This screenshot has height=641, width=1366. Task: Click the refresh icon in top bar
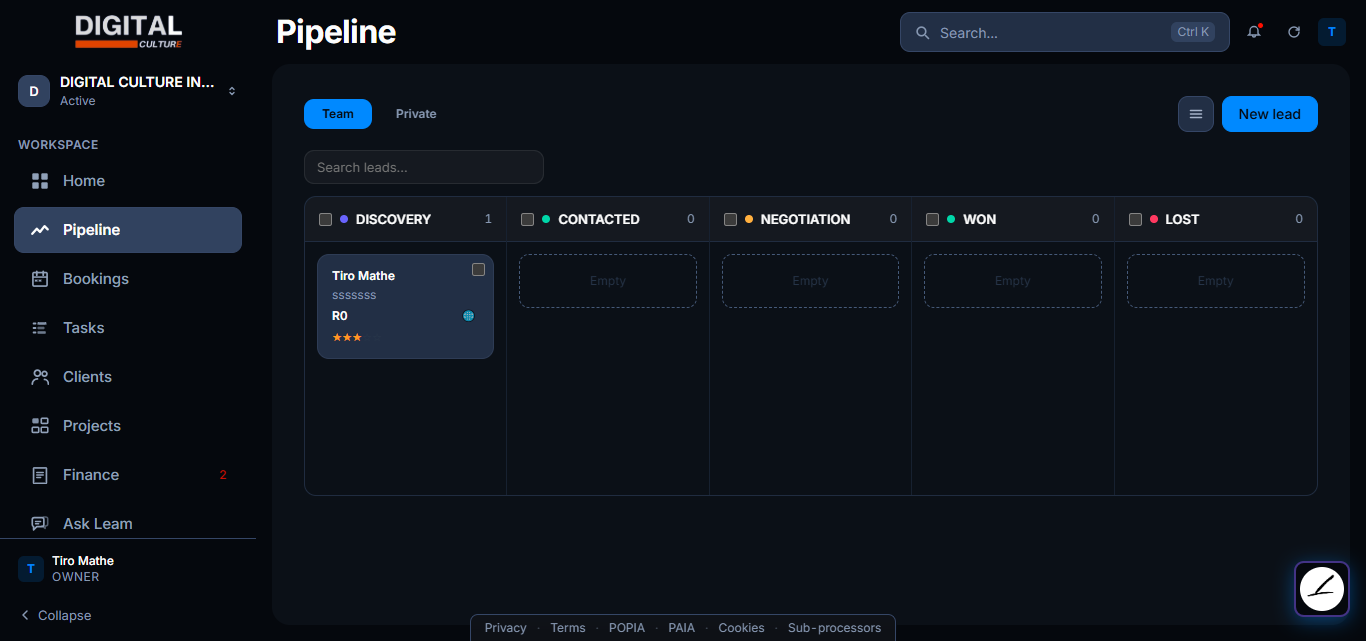pyautogui.click(x=1294, y=32)
